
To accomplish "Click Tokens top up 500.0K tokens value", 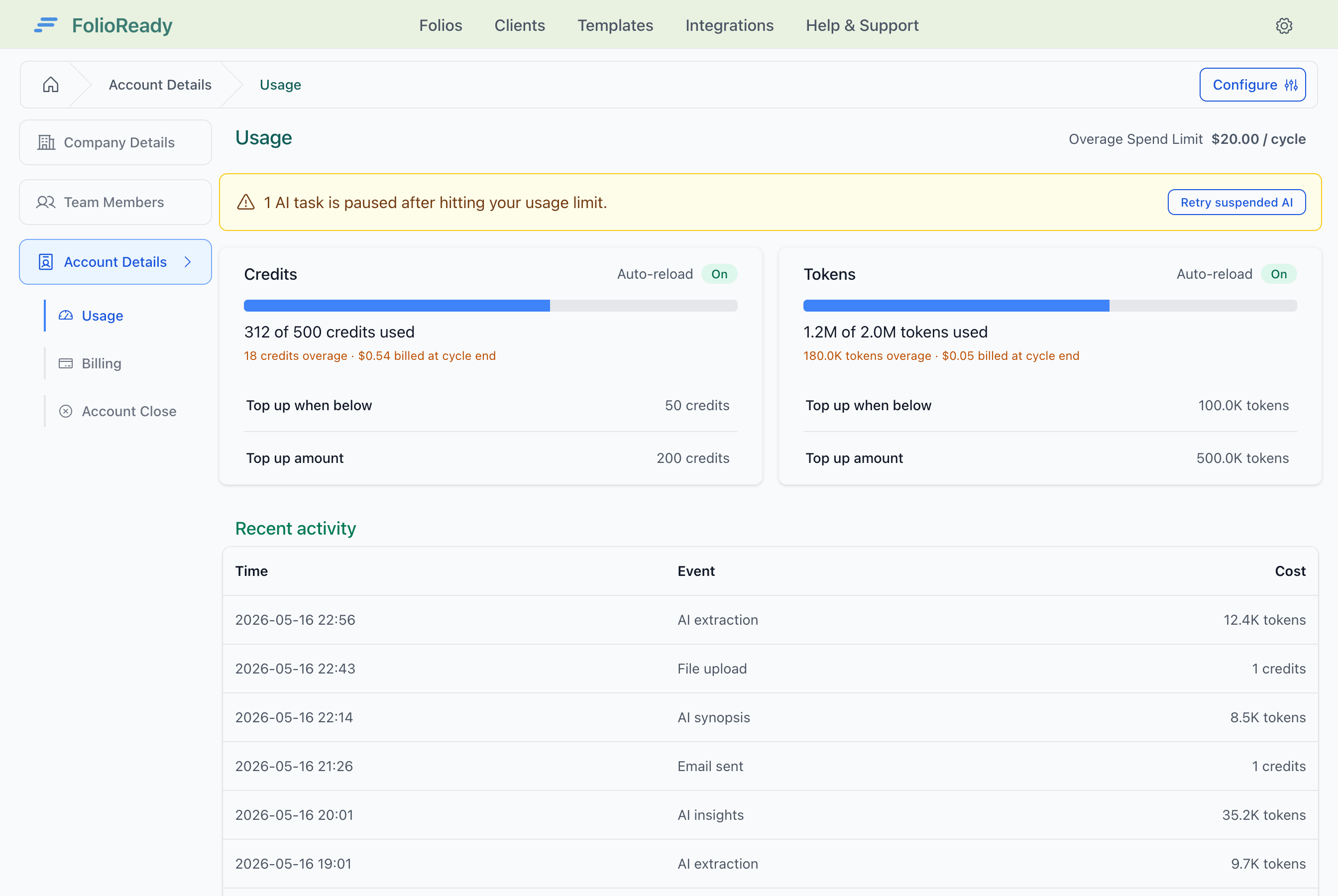I will click(1242, 458).
